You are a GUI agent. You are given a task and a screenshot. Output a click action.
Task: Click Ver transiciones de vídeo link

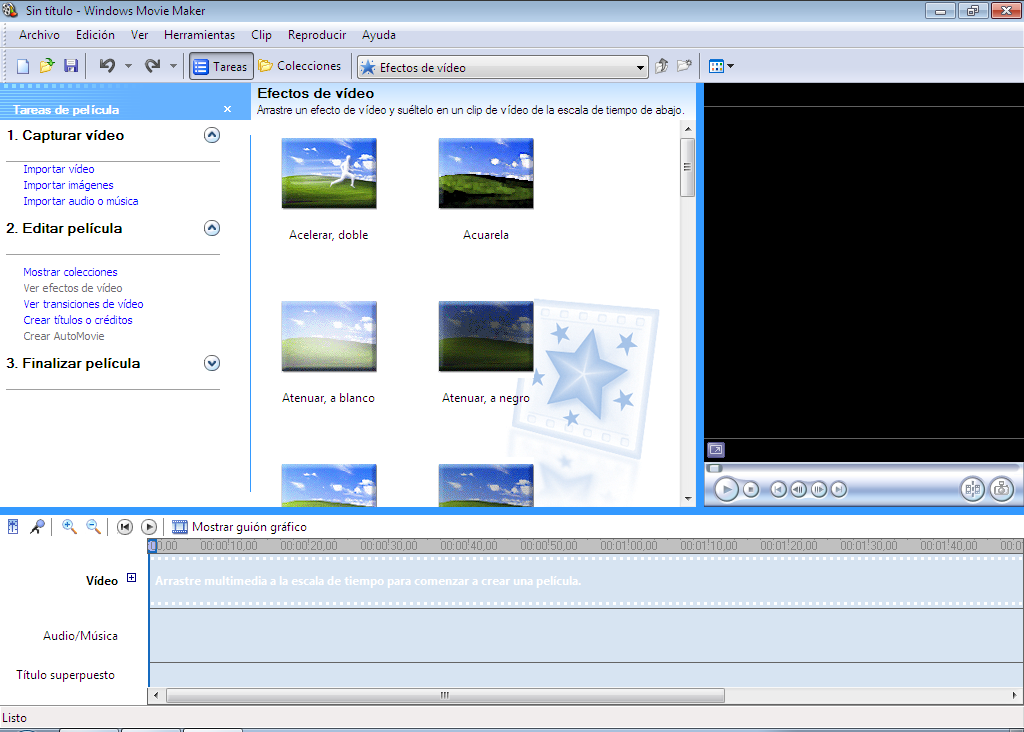pos(84,304)
